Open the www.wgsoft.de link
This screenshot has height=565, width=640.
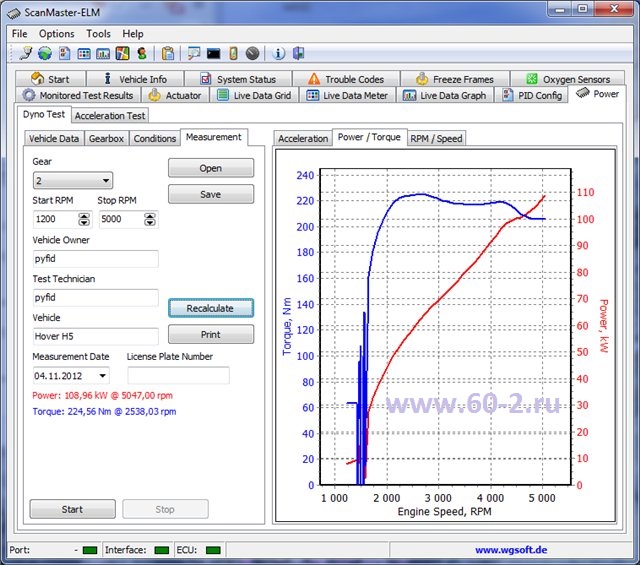point(511,549)
